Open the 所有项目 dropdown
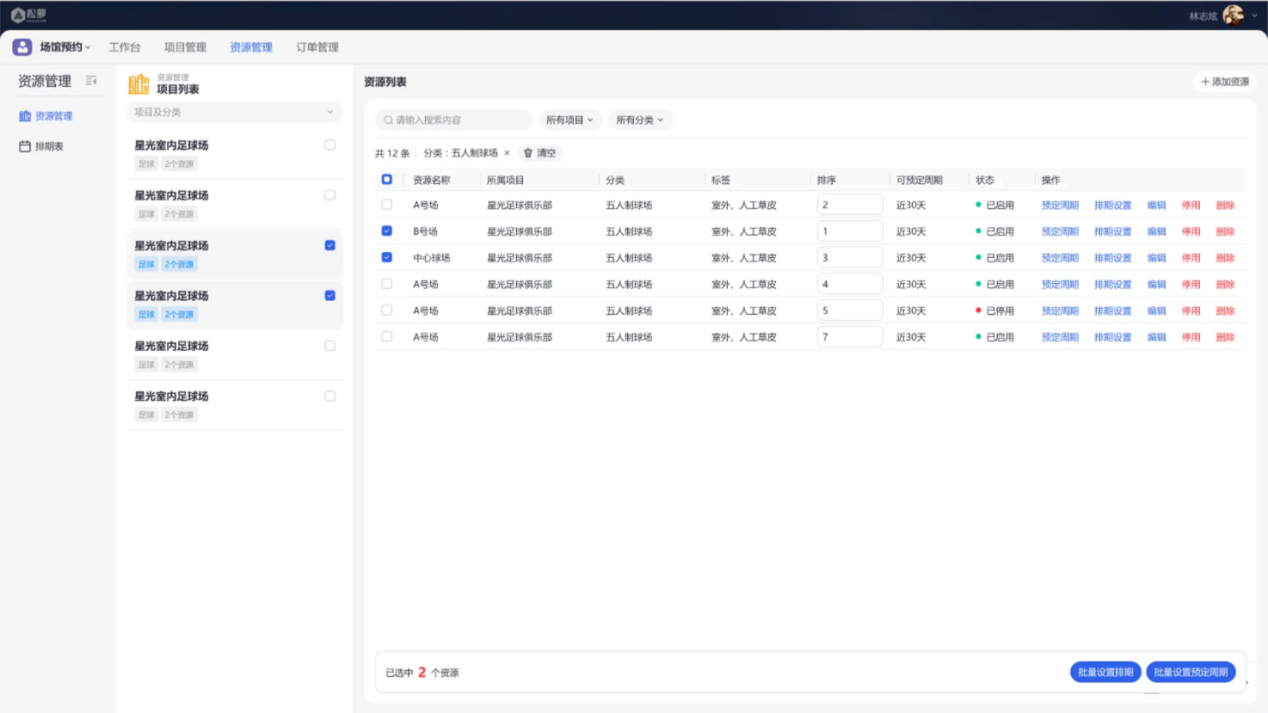Viewport: 1268px width, 713px height. pyautogui.click(x=570, y=120)
